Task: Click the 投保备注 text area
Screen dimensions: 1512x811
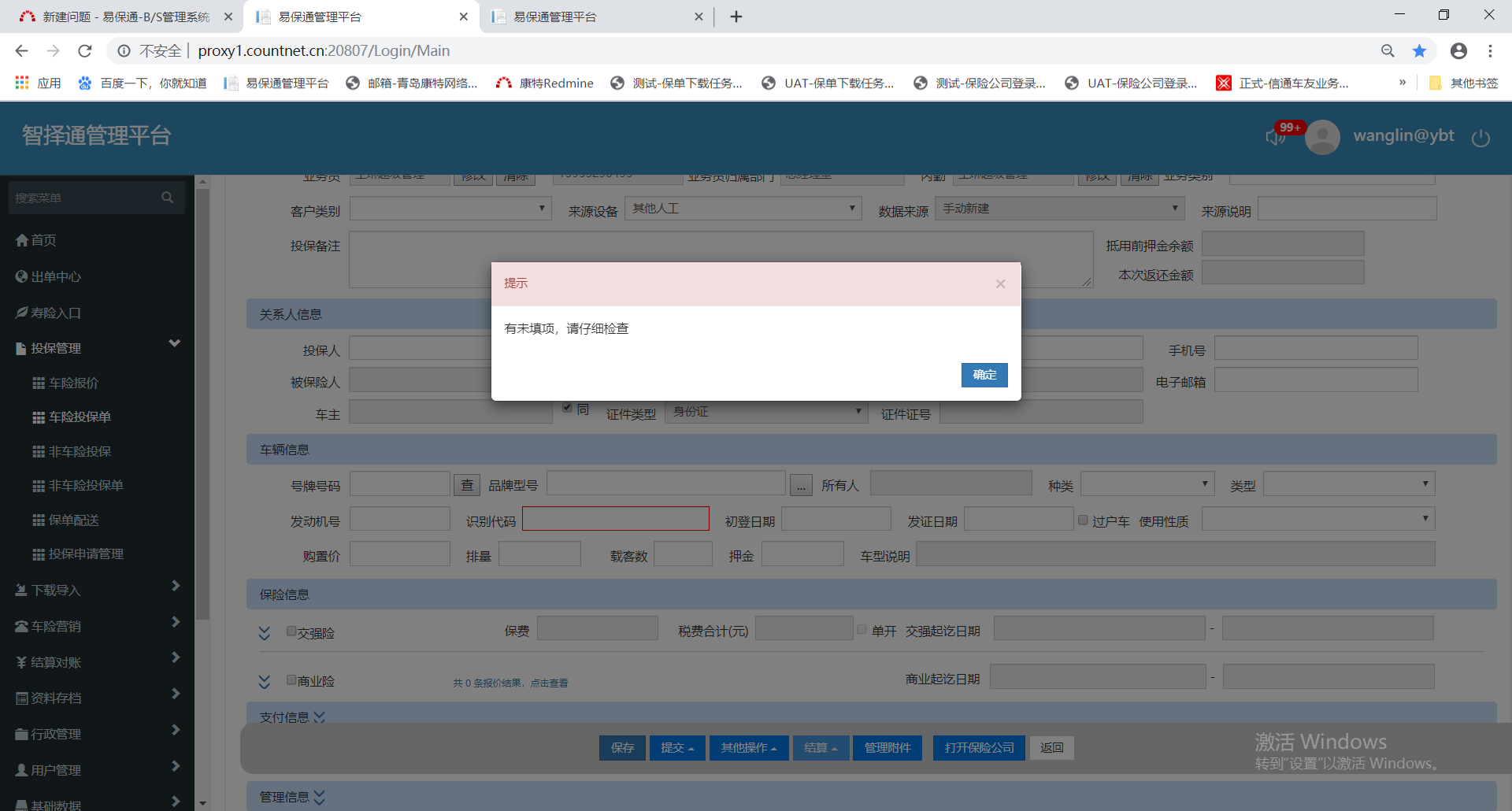Action: [721, 259]
